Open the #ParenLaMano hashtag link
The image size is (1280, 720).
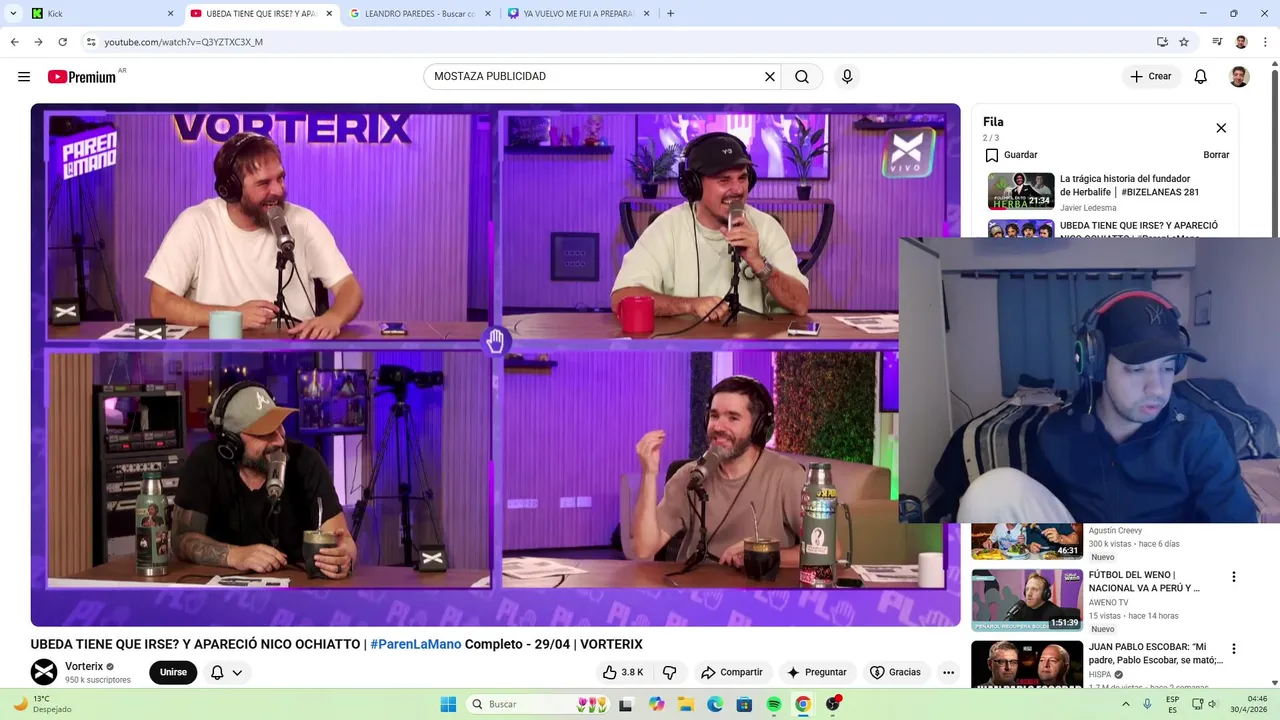(416, 644)
